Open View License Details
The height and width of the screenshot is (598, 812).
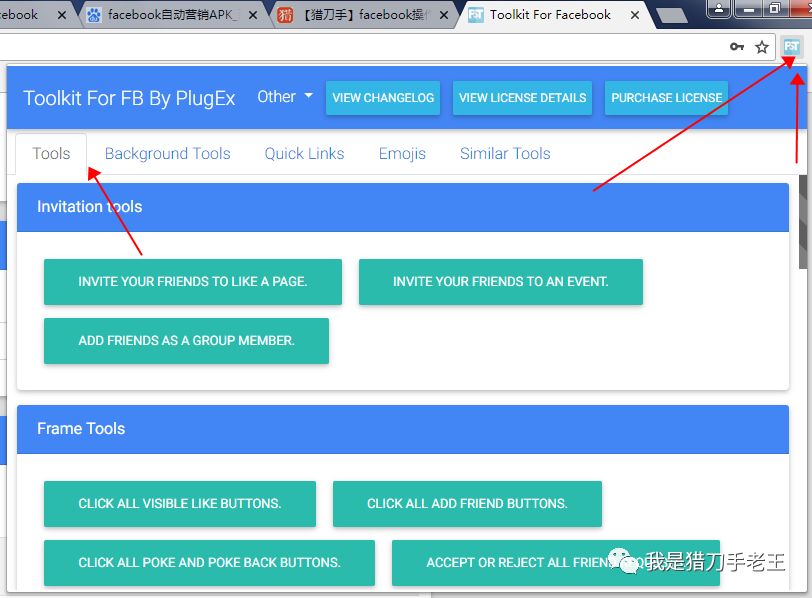point(523,98)
